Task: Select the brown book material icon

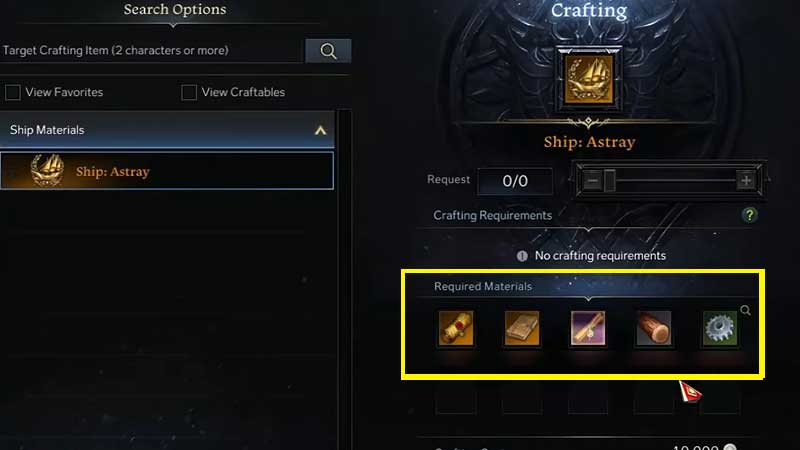Action: click(x=522, y=328)
